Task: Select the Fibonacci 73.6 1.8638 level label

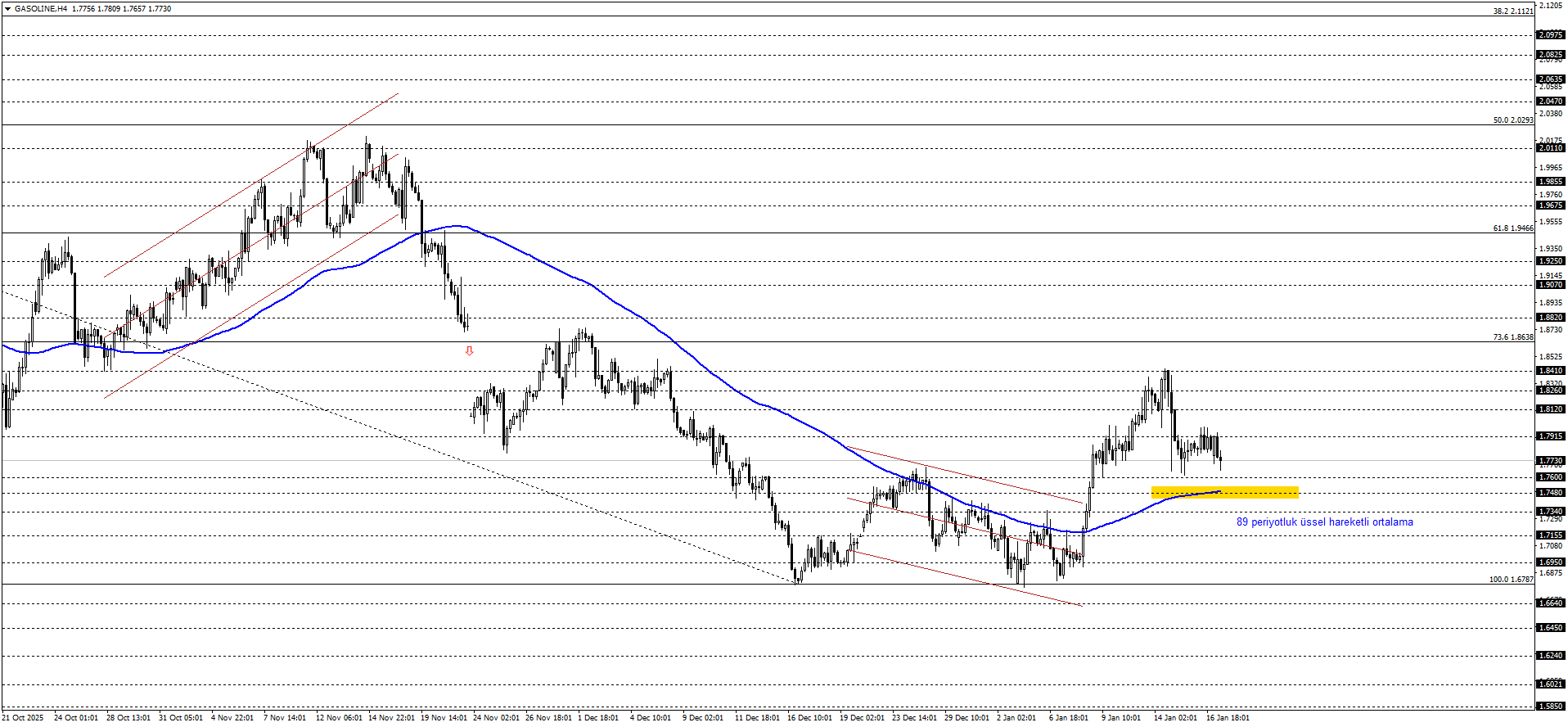Action: click(x=1512, y=336)
